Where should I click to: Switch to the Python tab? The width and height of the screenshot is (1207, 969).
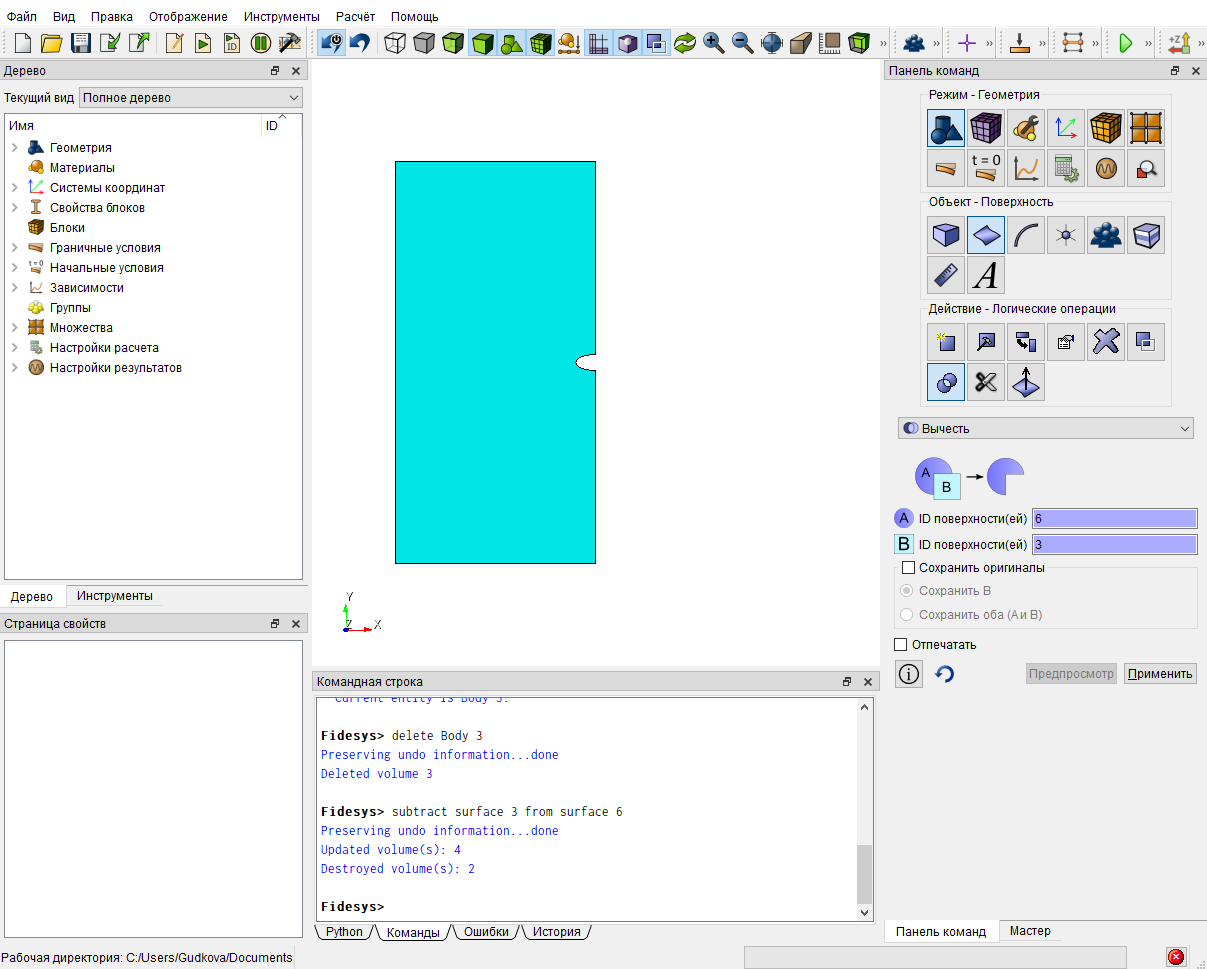tap(345, 932)
